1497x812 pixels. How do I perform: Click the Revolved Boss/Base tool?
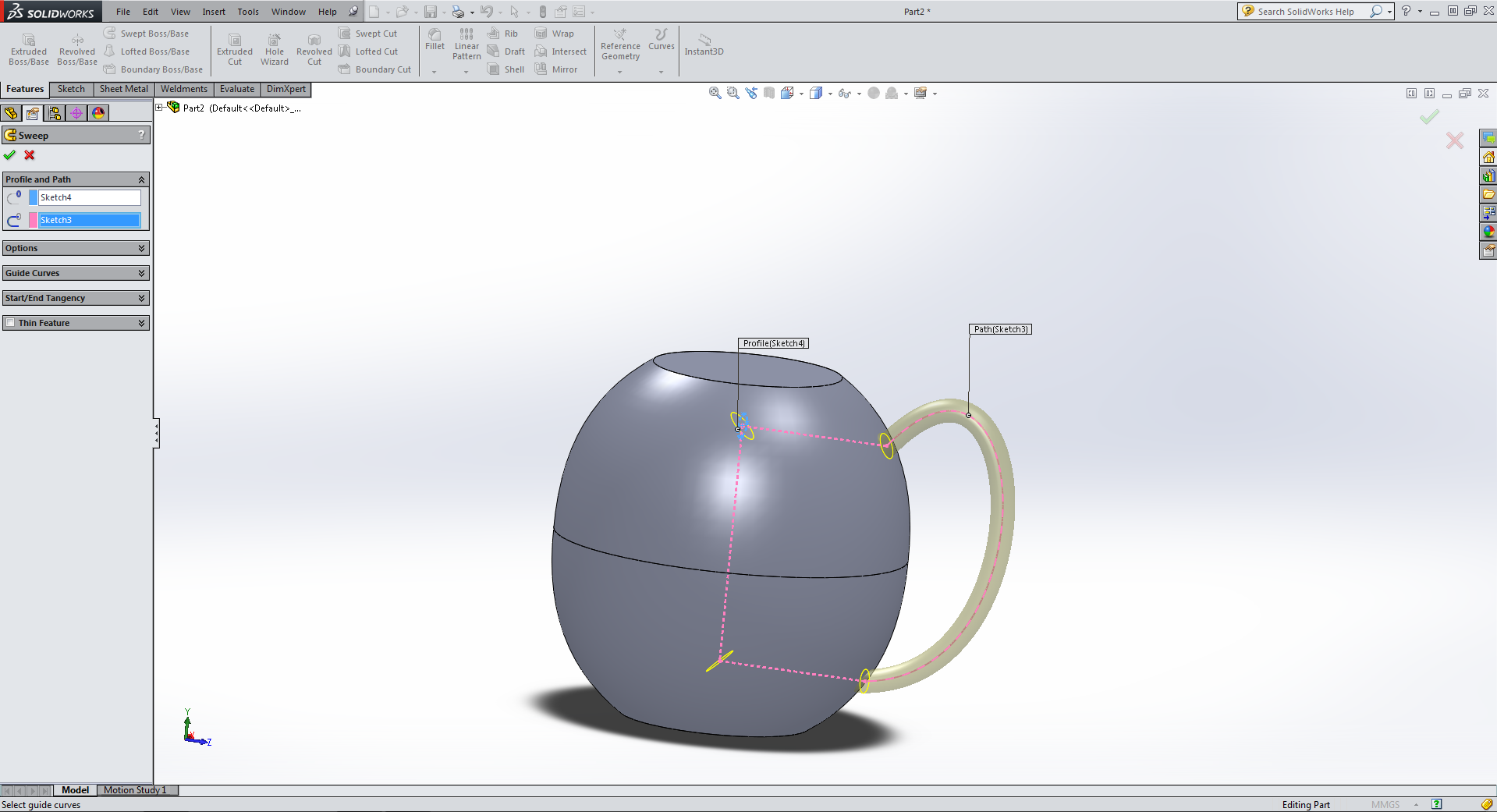click(77, 50)
